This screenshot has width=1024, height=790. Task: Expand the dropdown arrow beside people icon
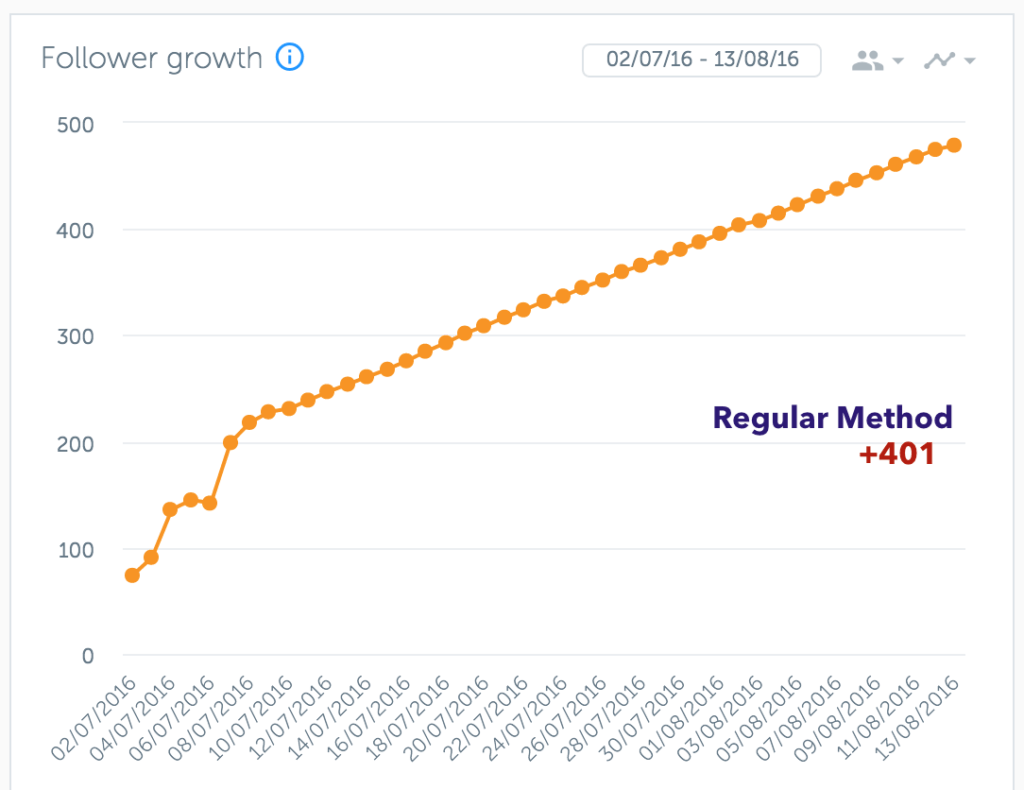(898, 61)
